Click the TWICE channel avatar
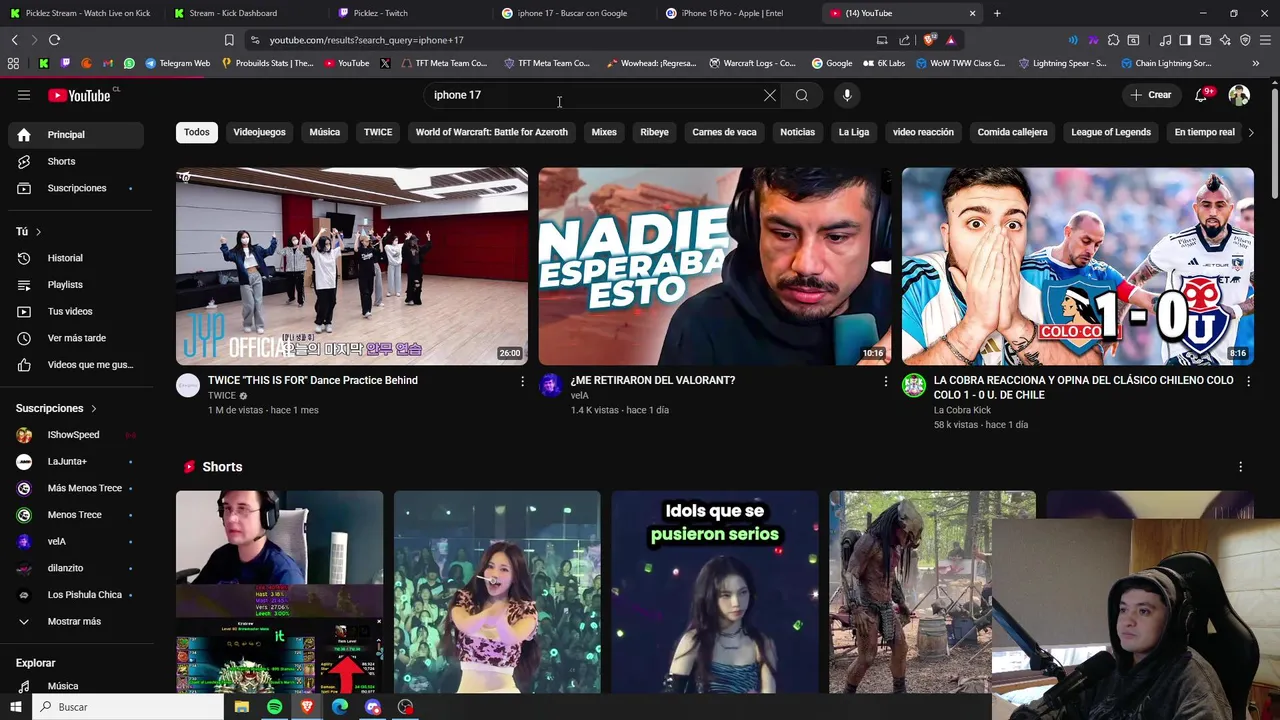Screen dimensions: 1280x720 [188, 386]
